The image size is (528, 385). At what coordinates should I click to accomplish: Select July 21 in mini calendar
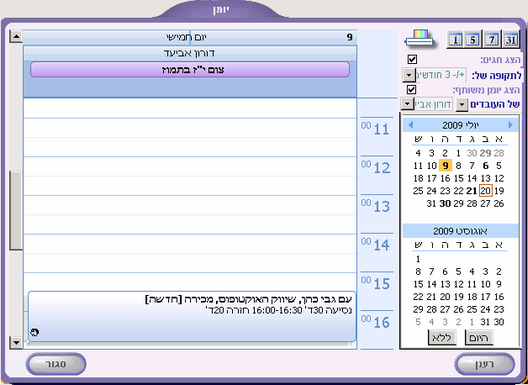point(472,191)
